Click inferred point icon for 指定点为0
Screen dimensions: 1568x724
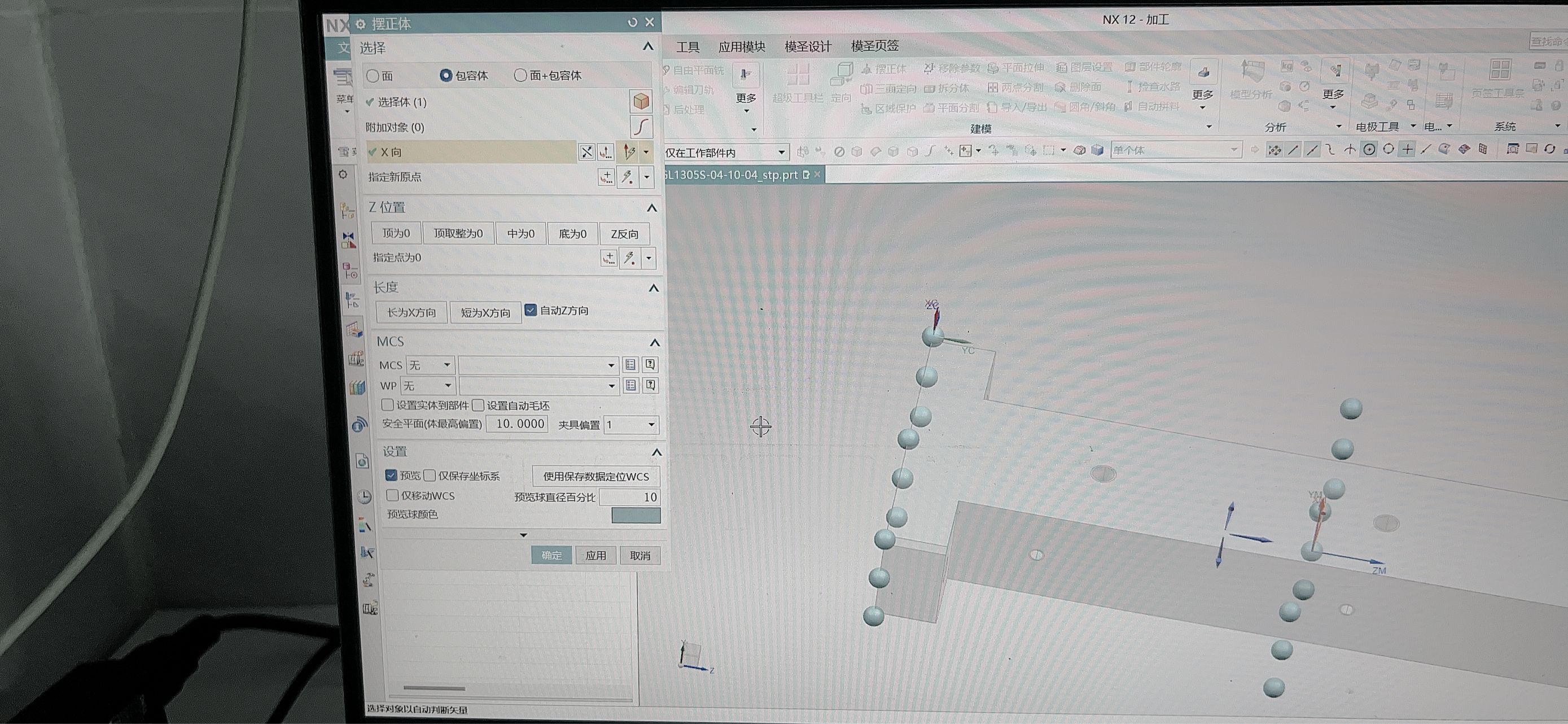pyautogui.click(x=630, y=258)
